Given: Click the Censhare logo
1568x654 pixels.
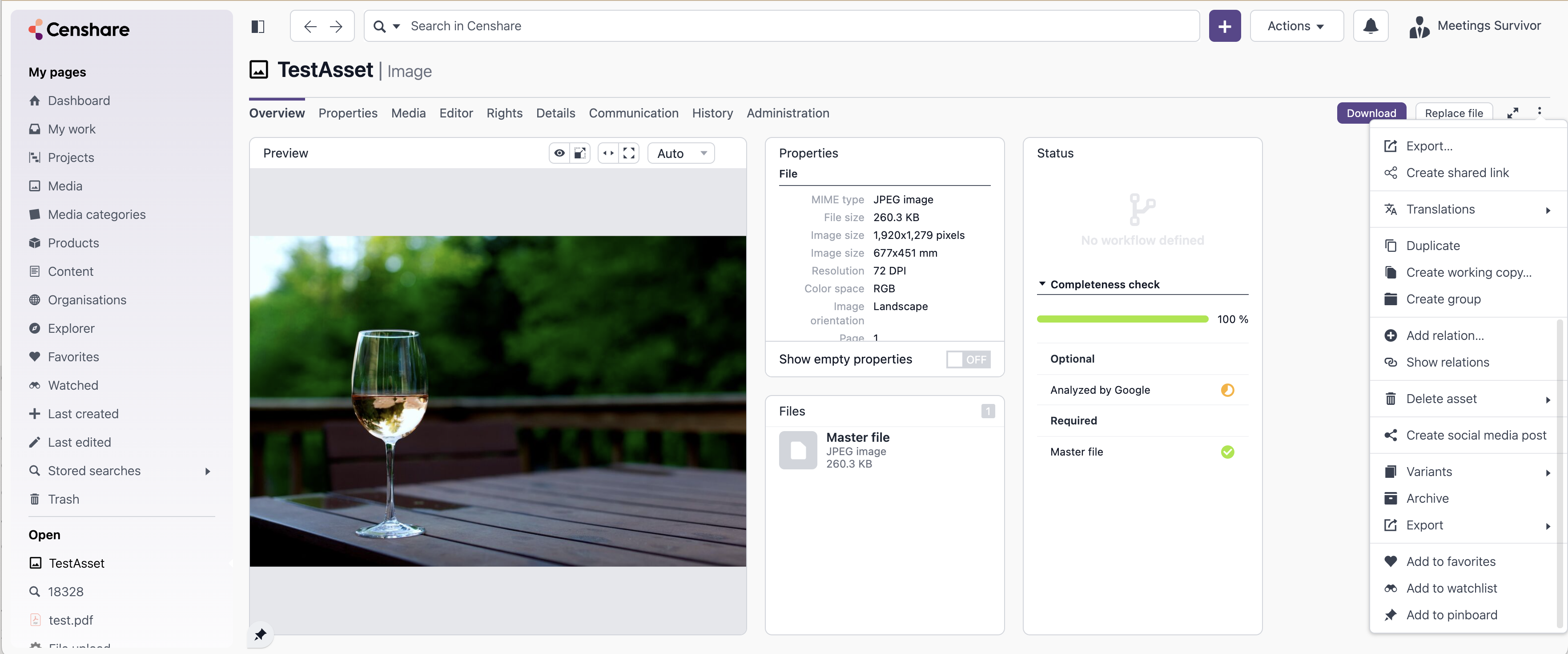Looking at the screenshot, I should point(79,29).
